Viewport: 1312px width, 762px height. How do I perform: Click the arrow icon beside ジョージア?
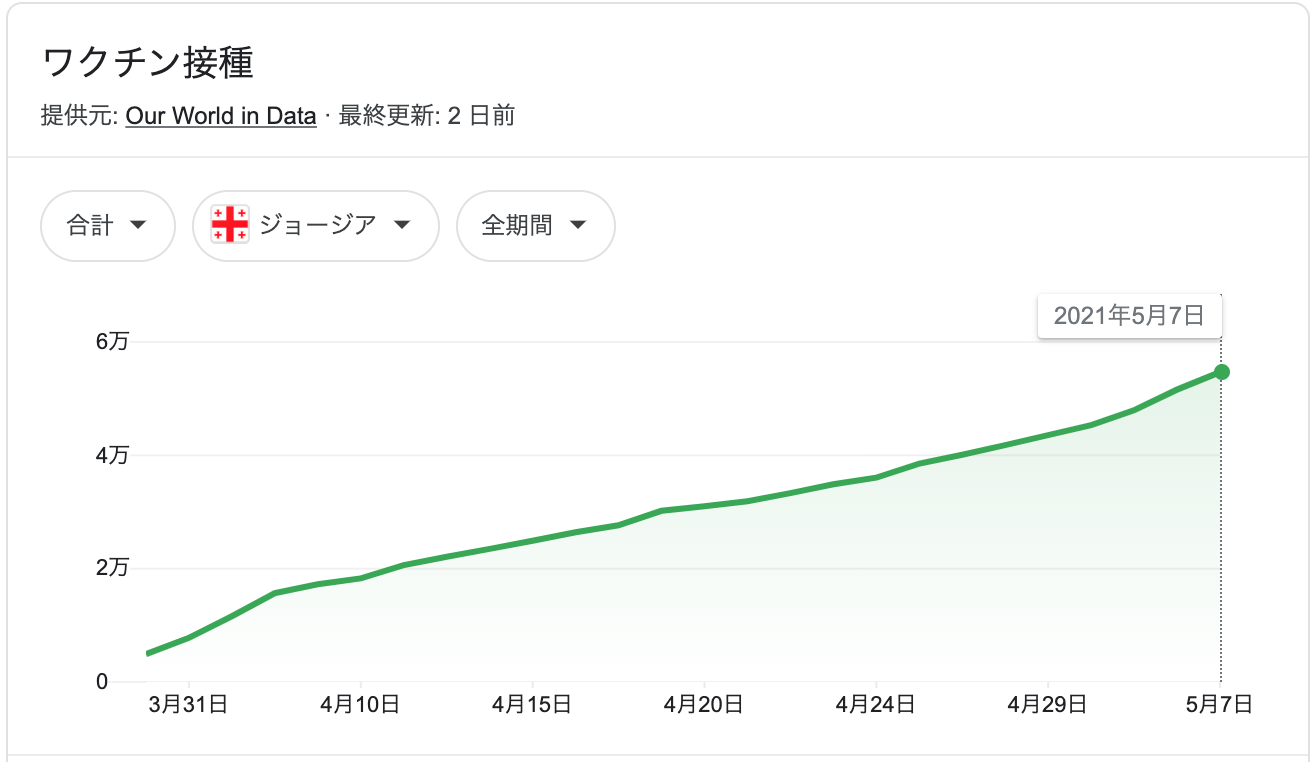pyautogui.click(x=402, y=226)
